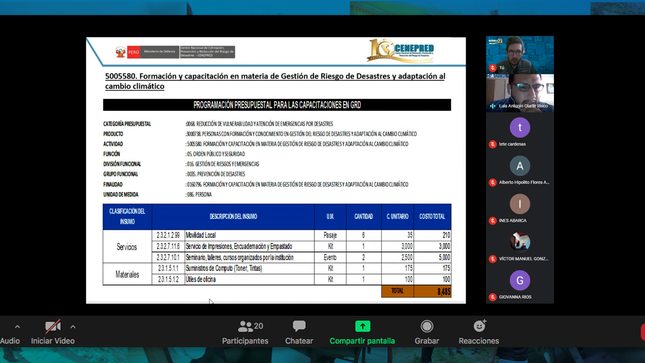
Task: Click the green Compartir pantalla icon
Action: point(362,326)
